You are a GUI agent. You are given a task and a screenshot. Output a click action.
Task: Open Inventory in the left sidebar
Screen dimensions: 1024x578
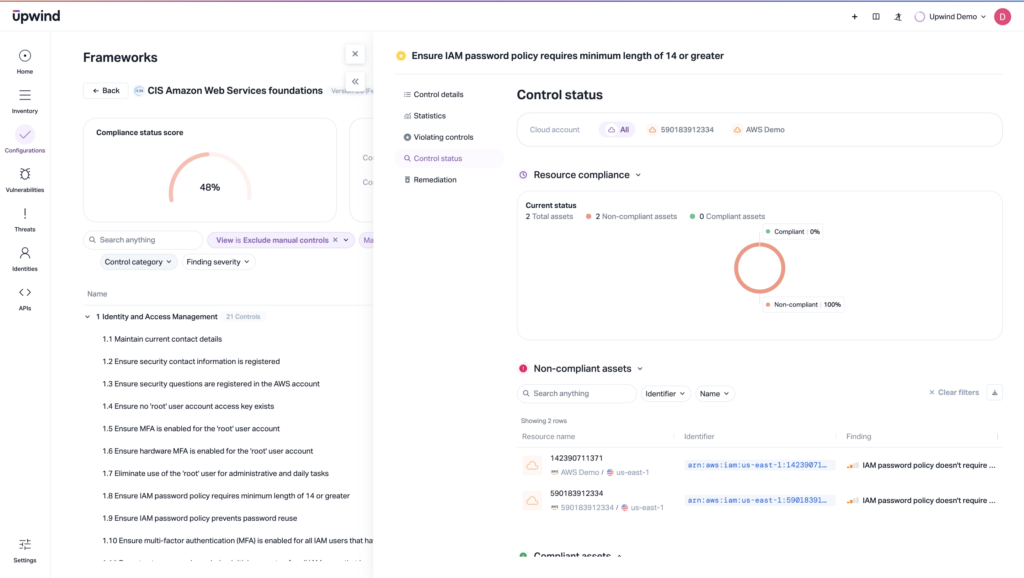25,101
